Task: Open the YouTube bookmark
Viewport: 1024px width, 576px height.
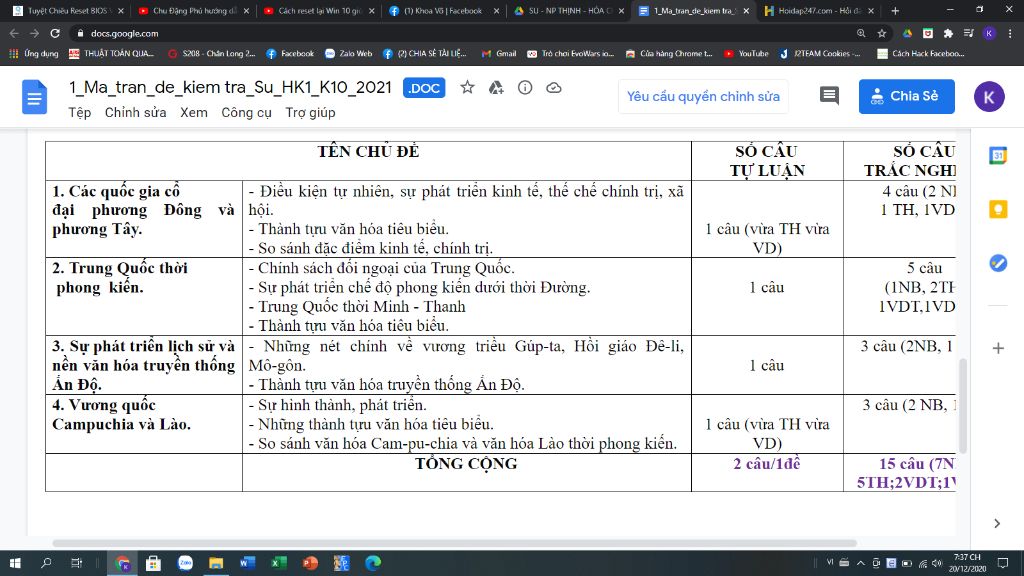Action: [746, 54]
